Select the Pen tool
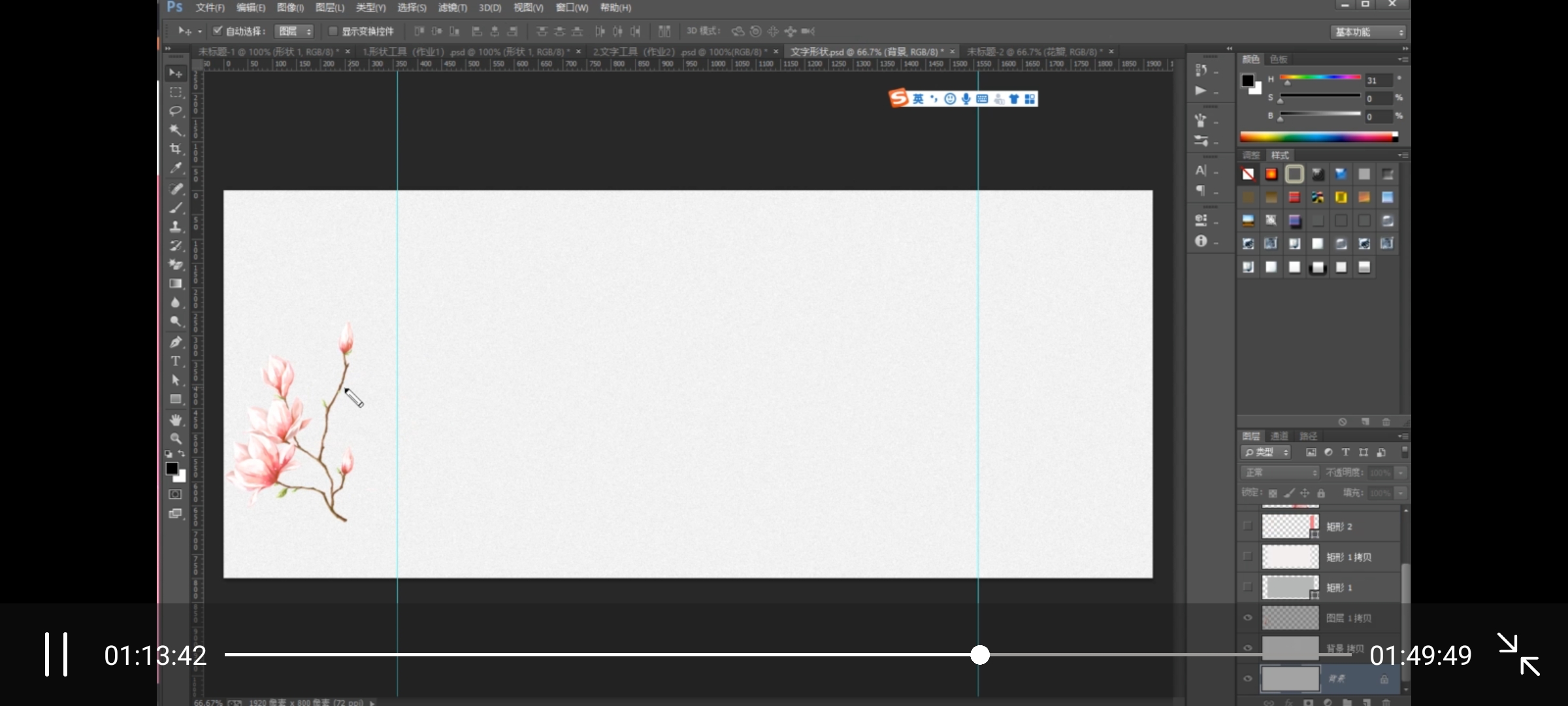Screen dimensions: 1568x706 pos(175,342)
